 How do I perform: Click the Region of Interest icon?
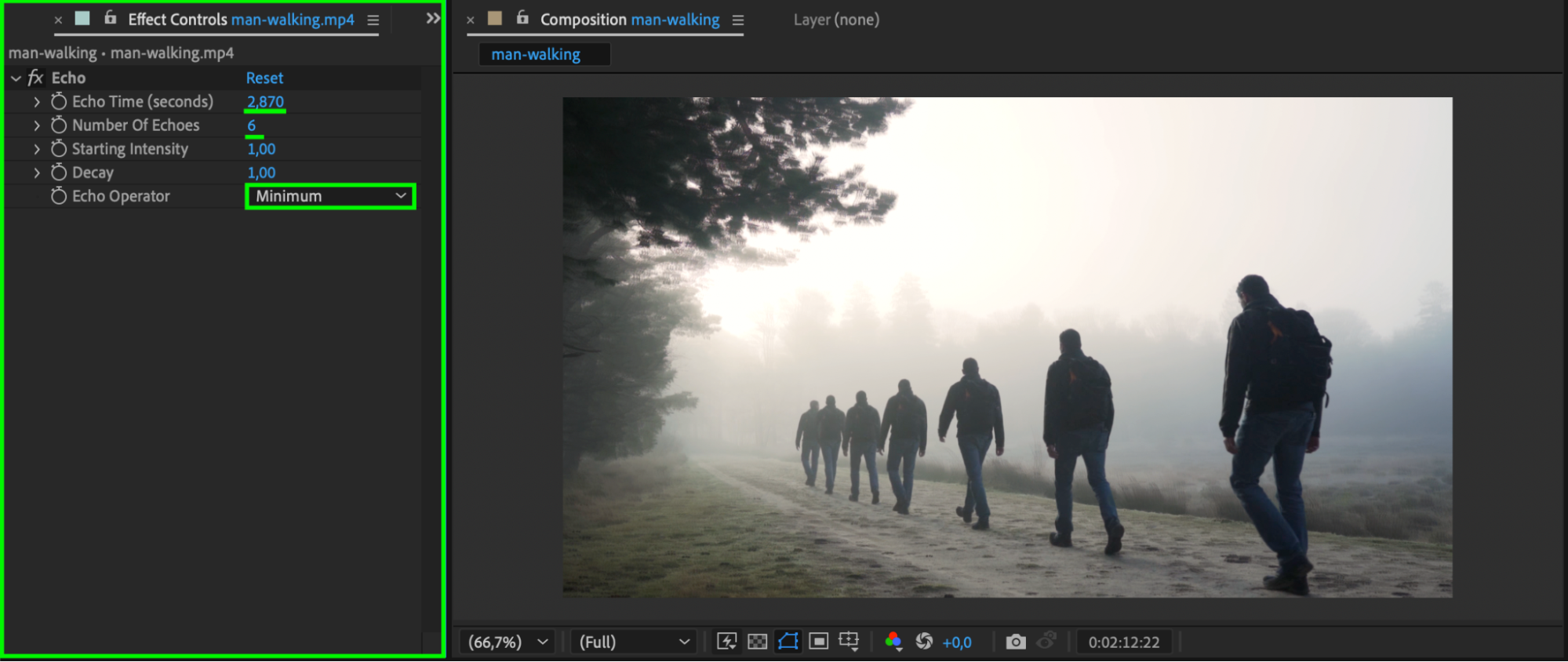coord(818,642)
